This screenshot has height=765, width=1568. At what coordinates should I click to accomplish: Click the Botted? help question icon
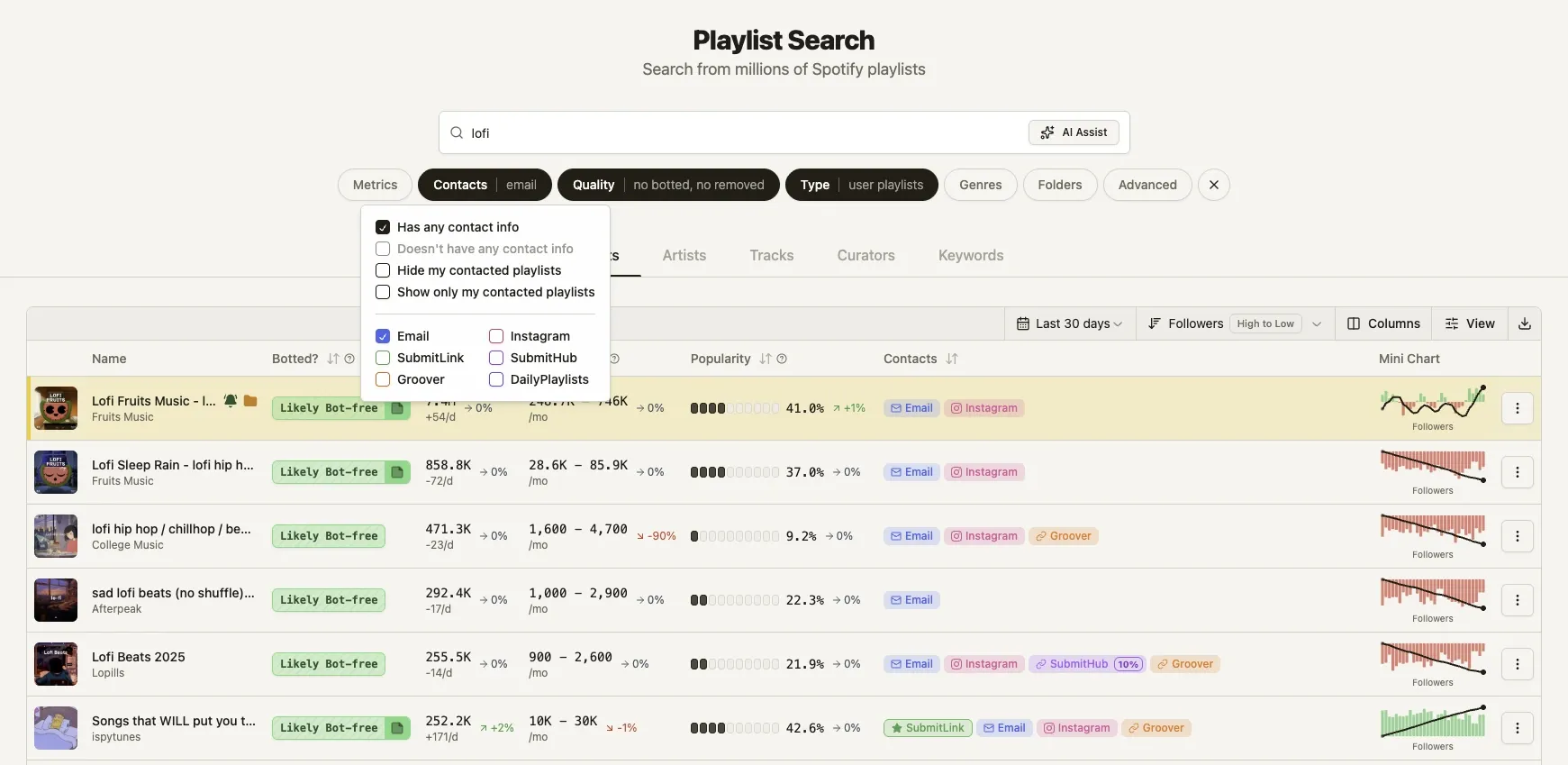tap(349, 359)
